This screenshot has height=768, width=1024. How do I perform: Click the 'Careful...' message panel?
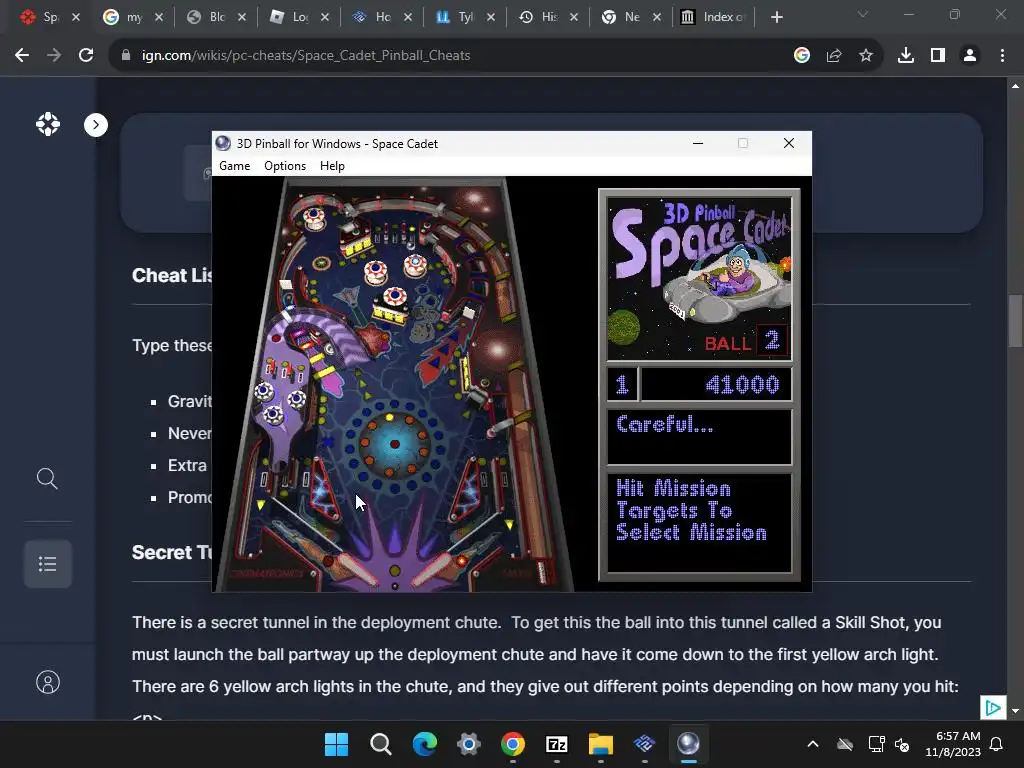point(699,437)
